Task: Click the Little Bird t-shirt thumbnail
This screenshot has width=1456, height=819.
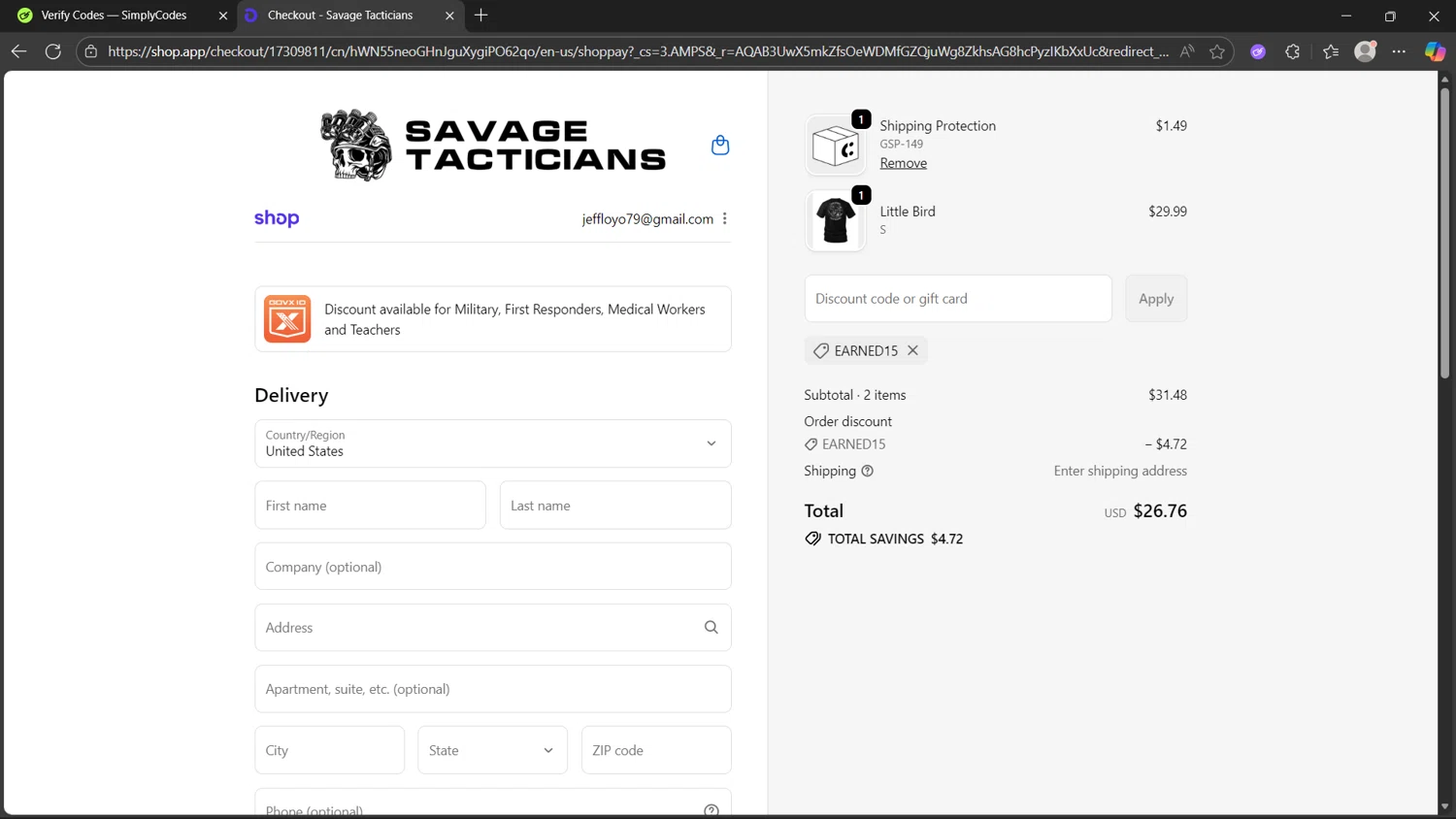Action: click(836, 220)
